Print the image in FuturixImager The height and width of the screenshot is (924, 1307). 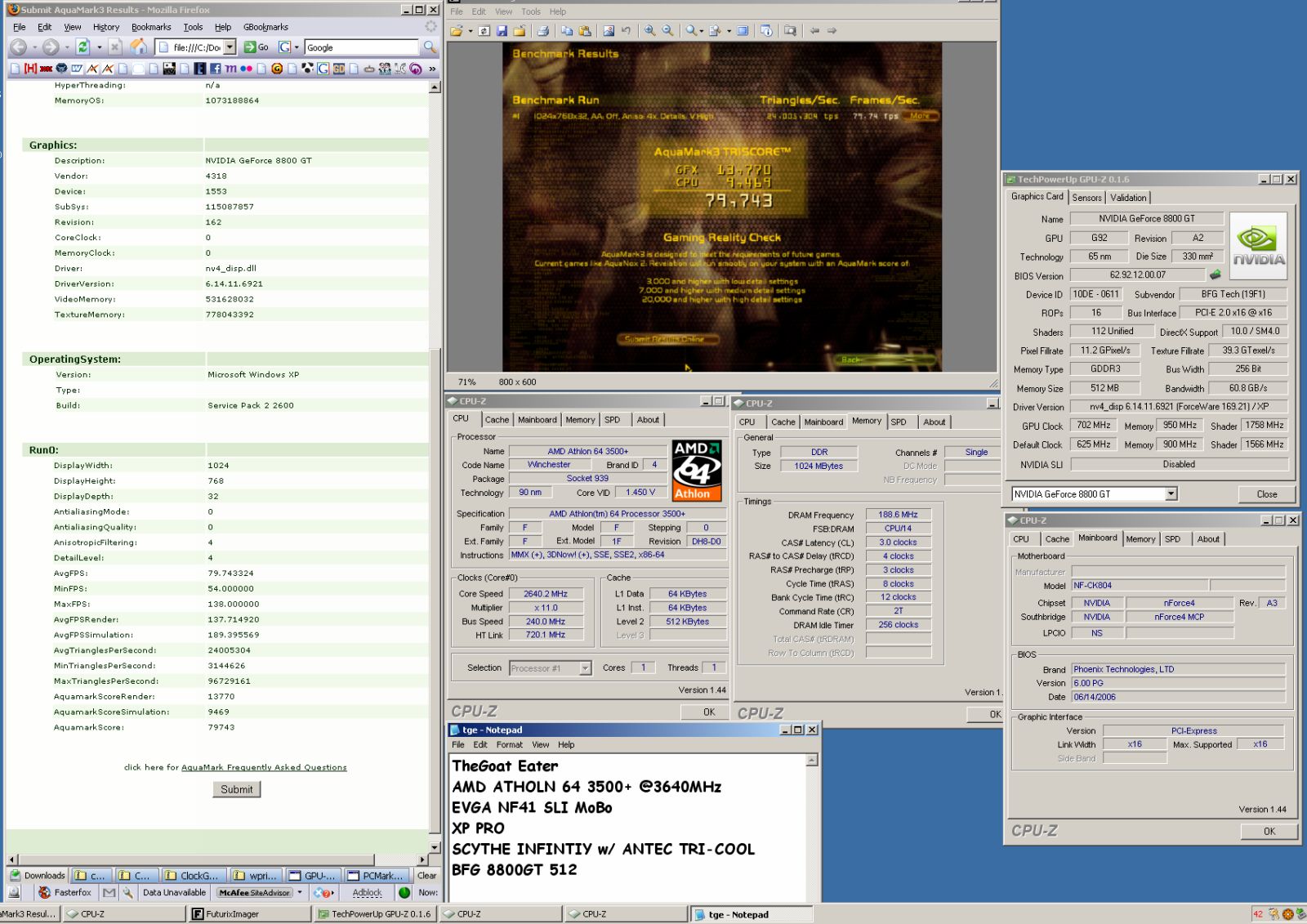(x=543, y=31)
